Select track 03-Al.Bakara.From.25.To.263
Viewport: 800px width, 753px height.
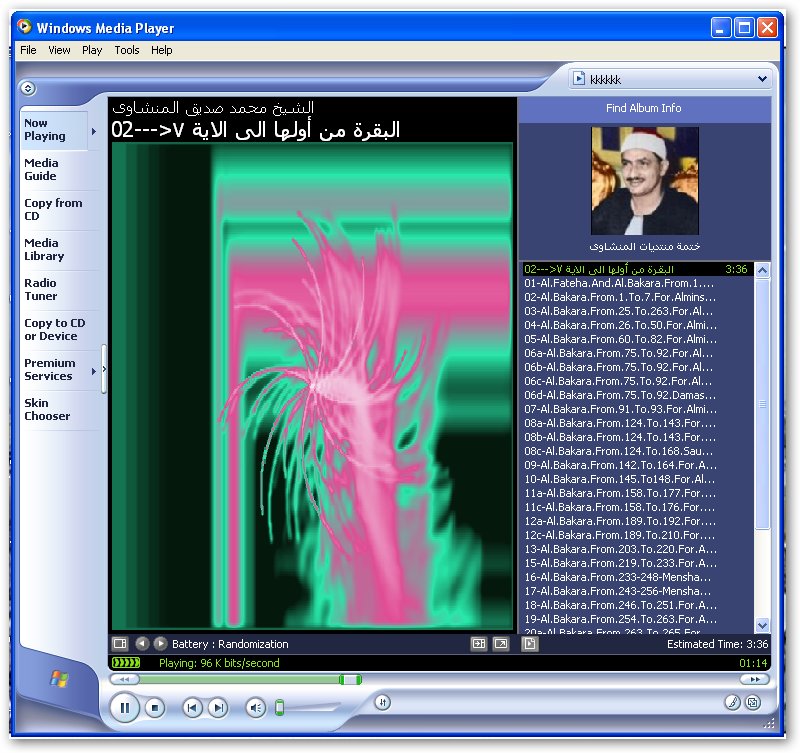click(x=637, y=311)
